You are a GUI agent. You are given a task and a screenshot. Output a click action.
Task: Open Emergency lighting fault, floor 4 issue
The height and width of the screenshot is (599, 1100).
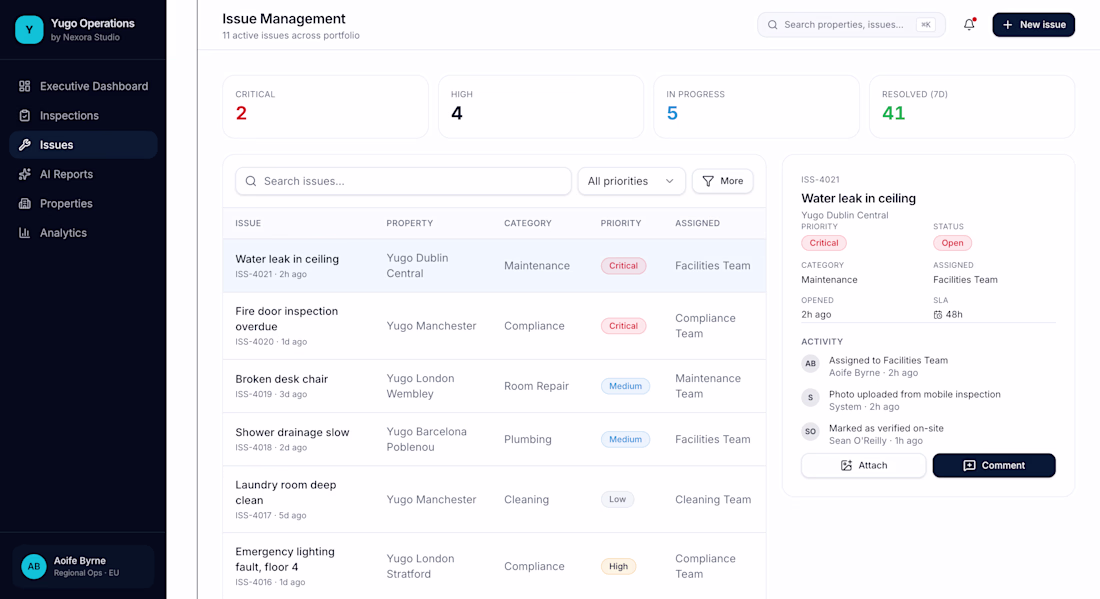point(495,566)
